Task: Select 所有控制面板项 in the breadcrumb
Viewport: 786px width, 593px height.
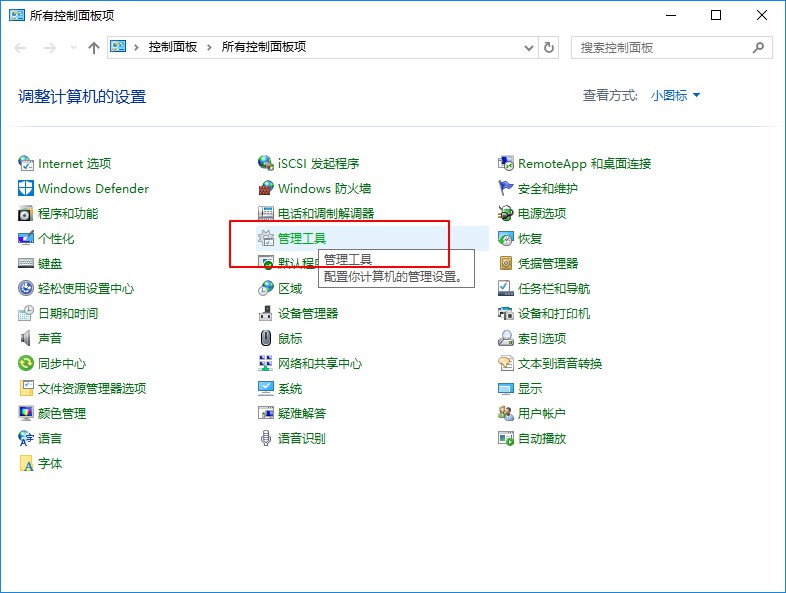Action: pyautogui.click(x=263, y=47)
